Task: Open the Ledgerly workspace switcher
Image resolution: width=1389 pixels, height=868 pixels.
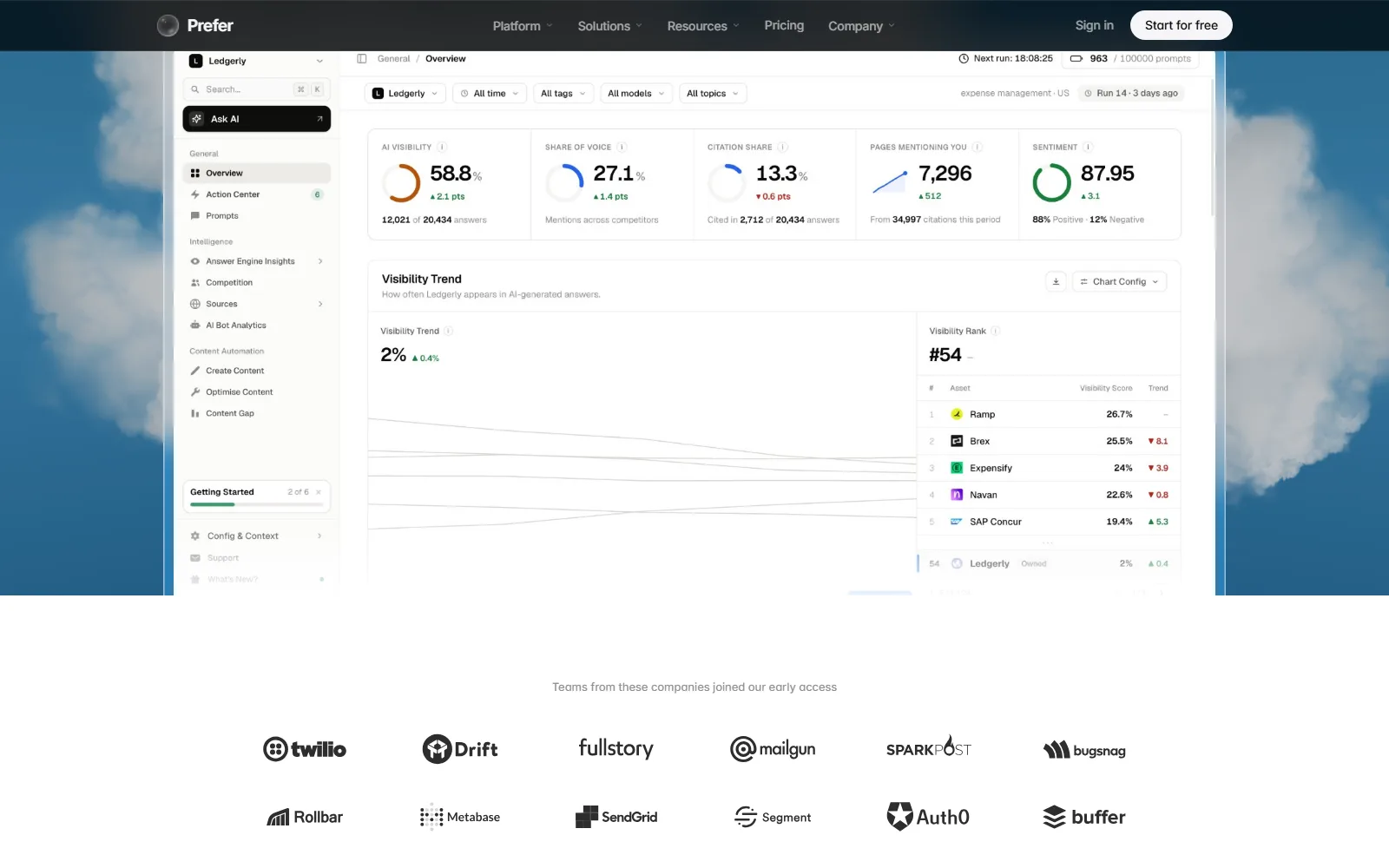Action: pos(256,61)
